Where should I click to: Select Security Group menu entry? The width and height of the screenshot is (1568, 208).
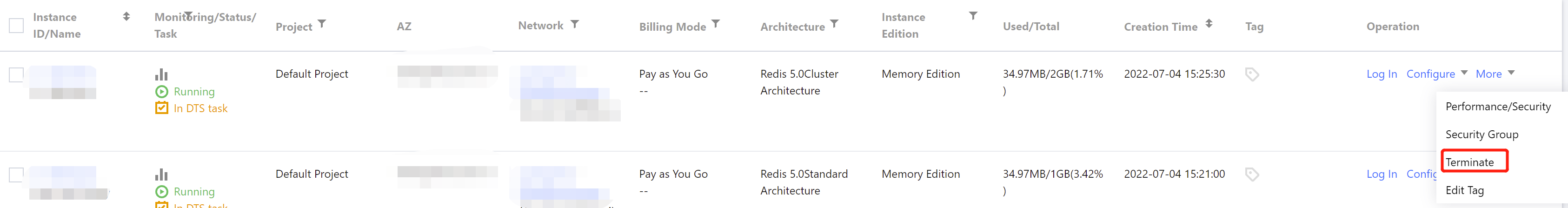tap(1482, 134)
